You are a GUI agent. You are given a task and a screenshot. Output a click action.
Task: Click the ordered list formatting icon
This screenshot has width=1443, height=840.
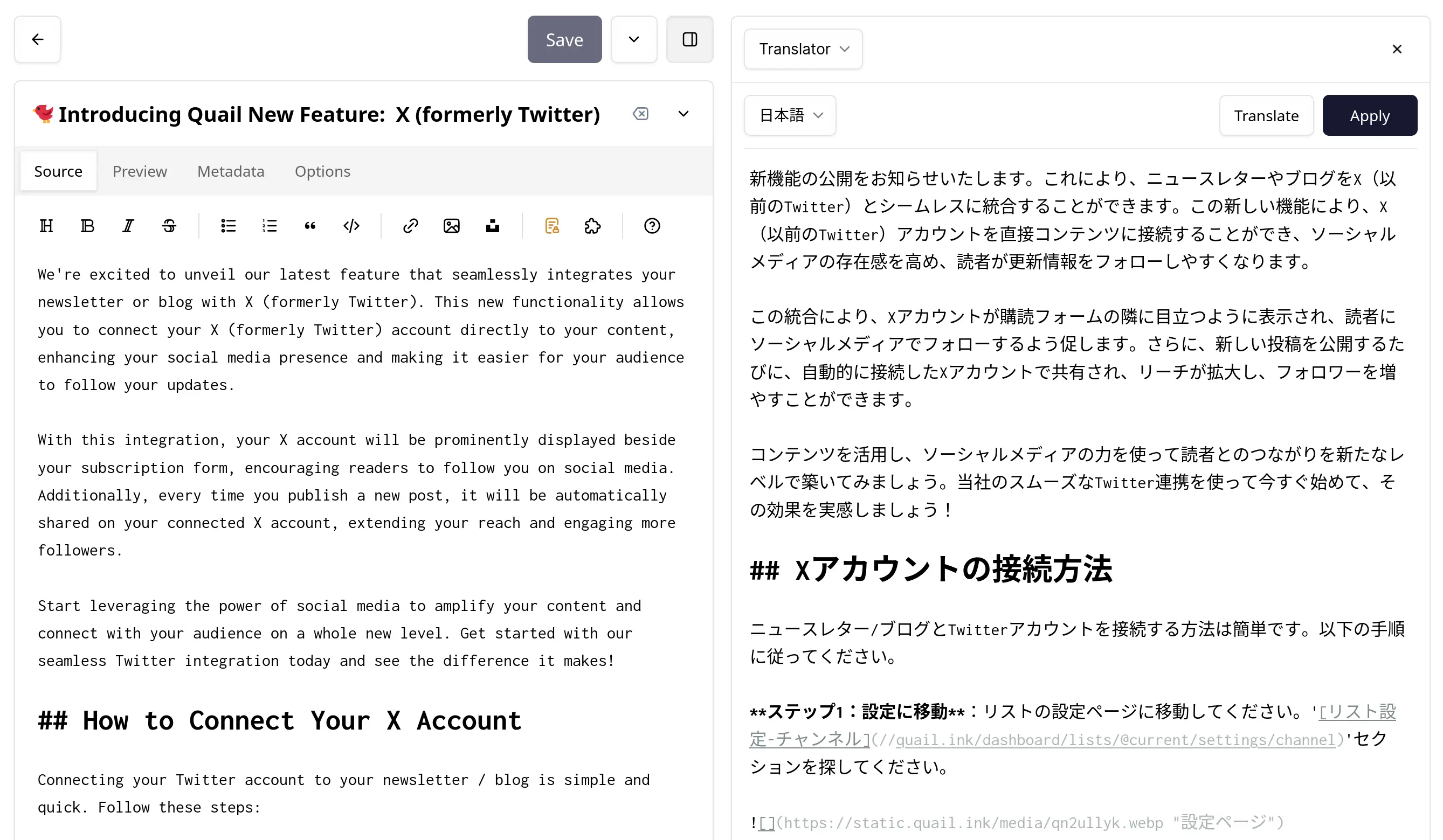coord(270,226)
